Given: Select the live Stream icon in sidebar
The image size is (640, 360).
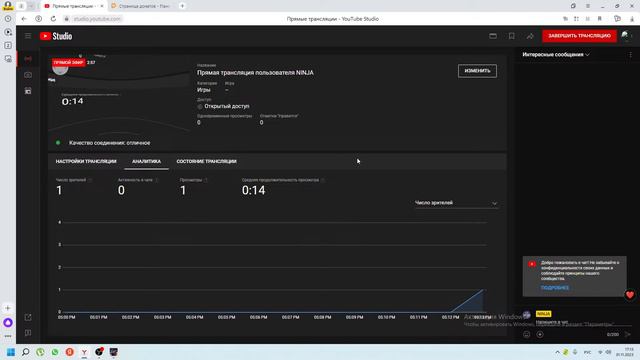Looking at the screenshot, I should pyautogui.click(x=28, y=60).
